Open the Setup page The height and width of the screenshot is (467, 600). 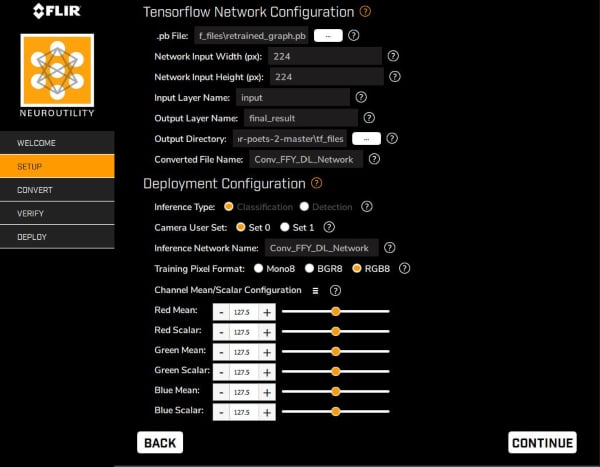click(x=57, y=166)
